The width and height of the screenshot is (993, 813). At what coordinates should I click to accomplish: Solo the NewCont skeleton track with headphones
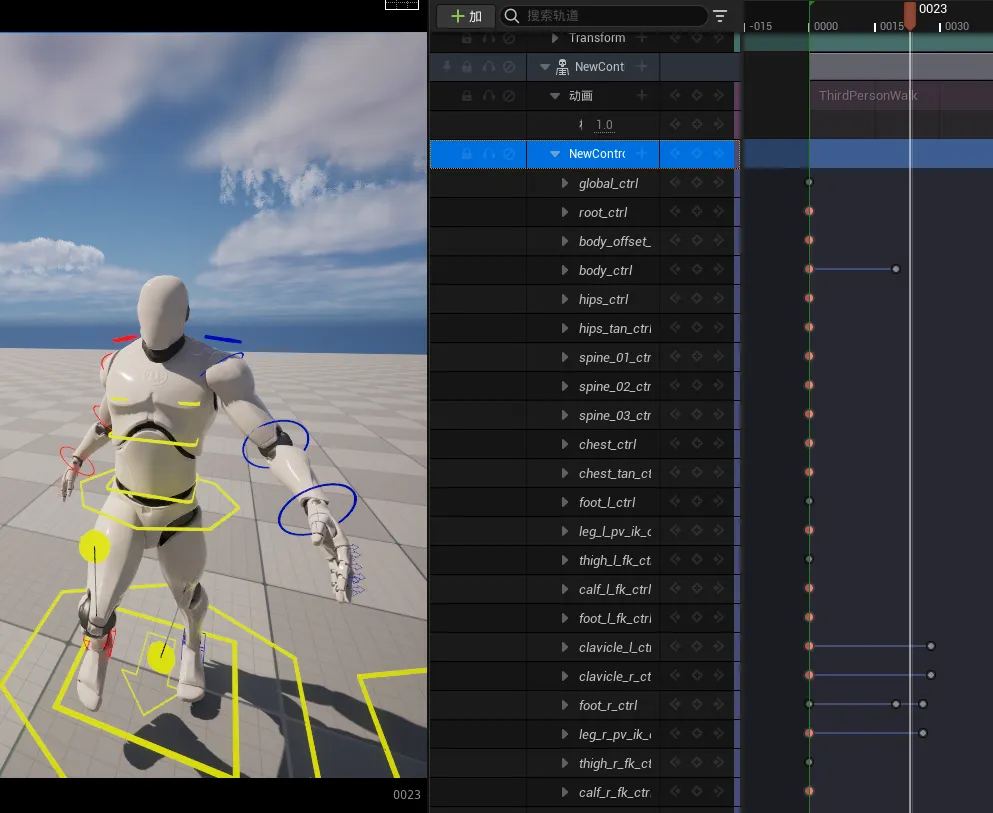coord(488,67)
